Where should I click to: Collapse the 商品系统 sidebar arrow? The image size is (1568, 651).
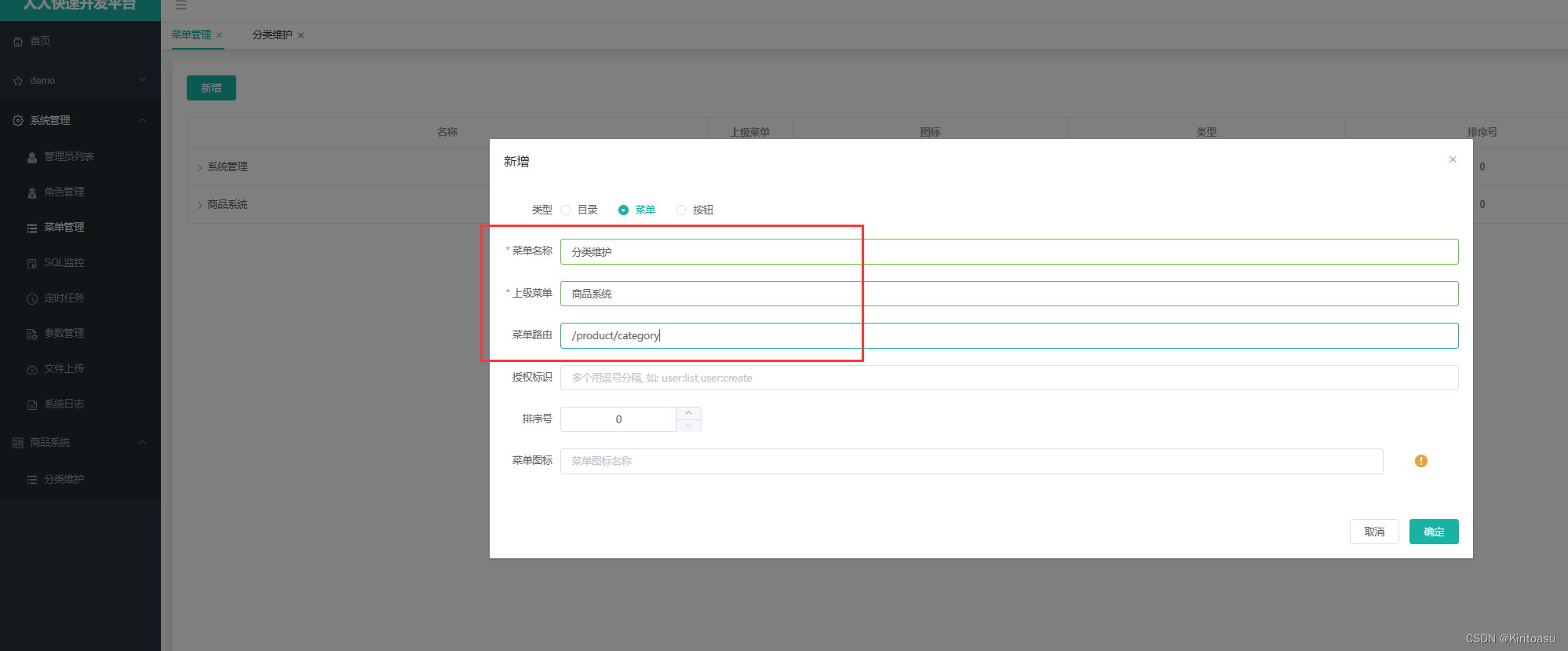click(x=142, y=442)
